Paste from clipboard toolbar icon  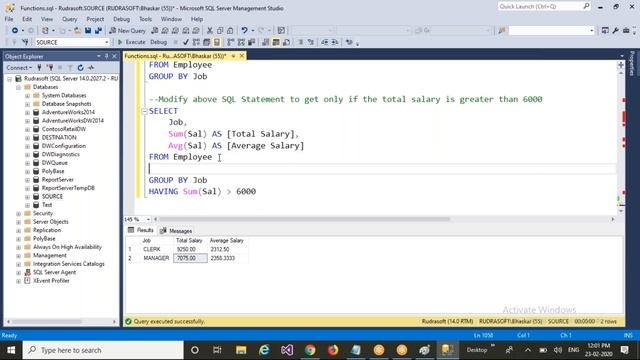[230, 31]
